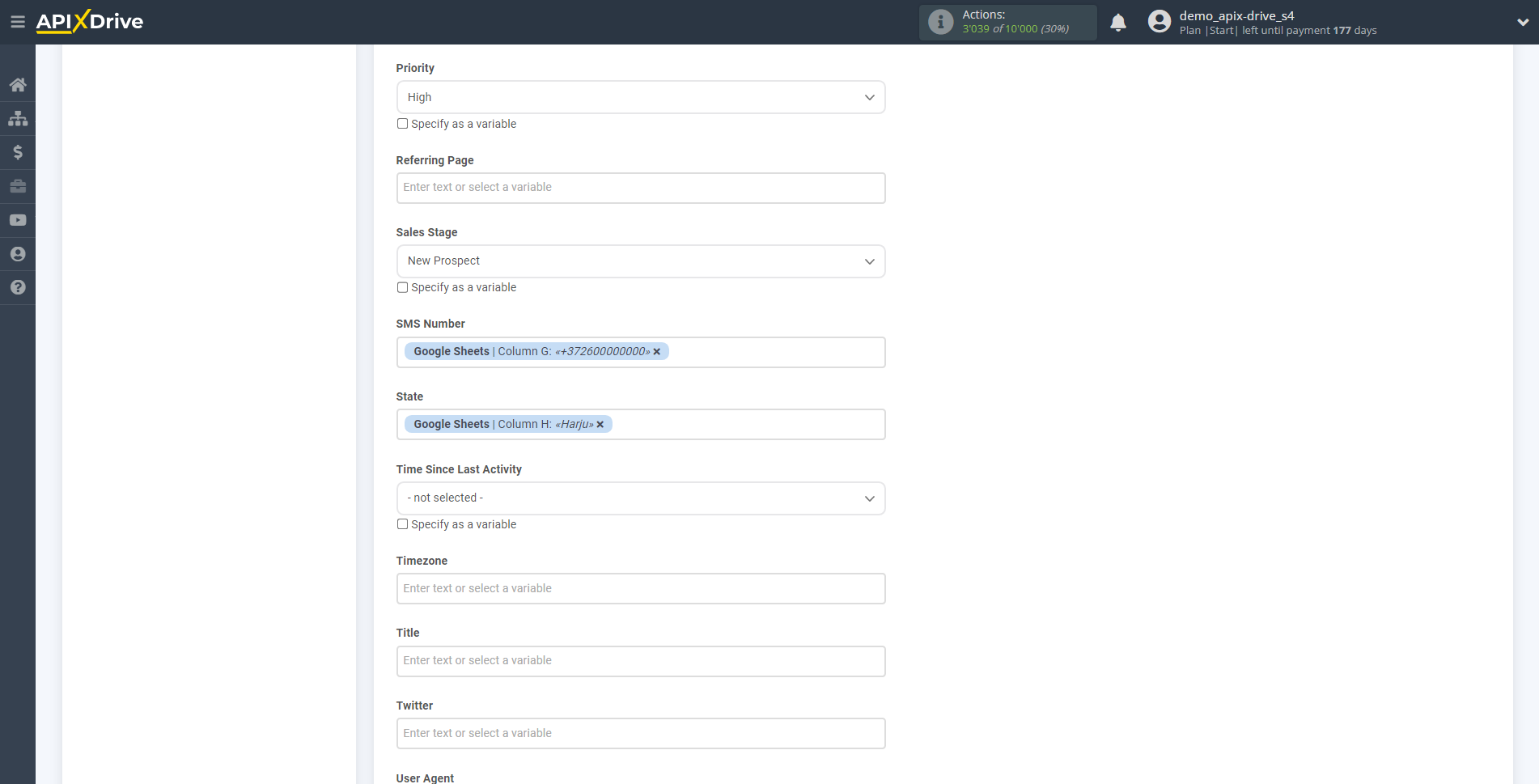1539x784 pixels.
Task: Remove Column G variable from SMS Number
Action: click(657, 352)
